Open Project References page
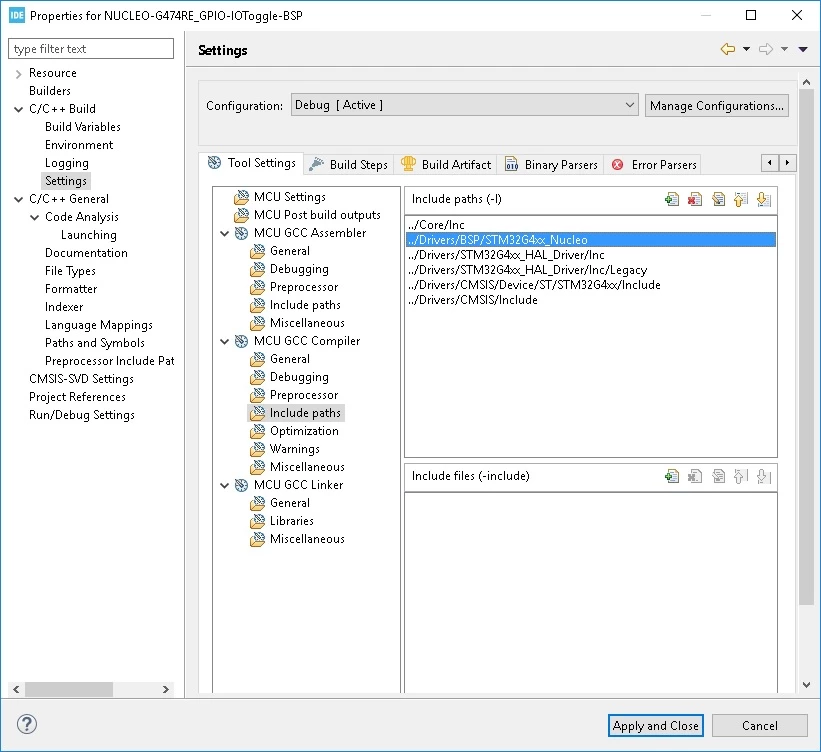 [77, 397]
